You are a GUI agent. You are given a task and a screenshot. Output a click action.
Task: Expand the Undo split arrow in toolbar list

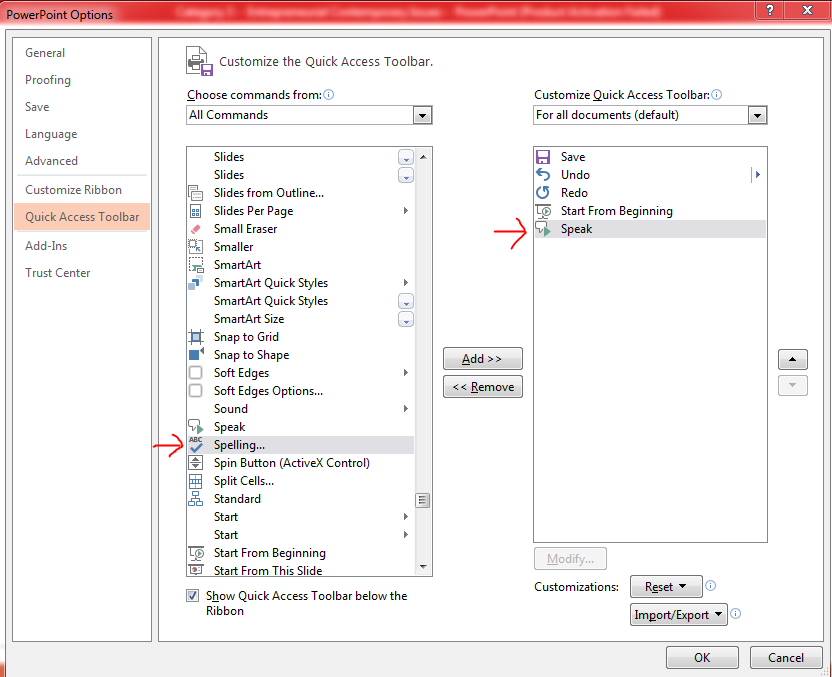point(758,175)
